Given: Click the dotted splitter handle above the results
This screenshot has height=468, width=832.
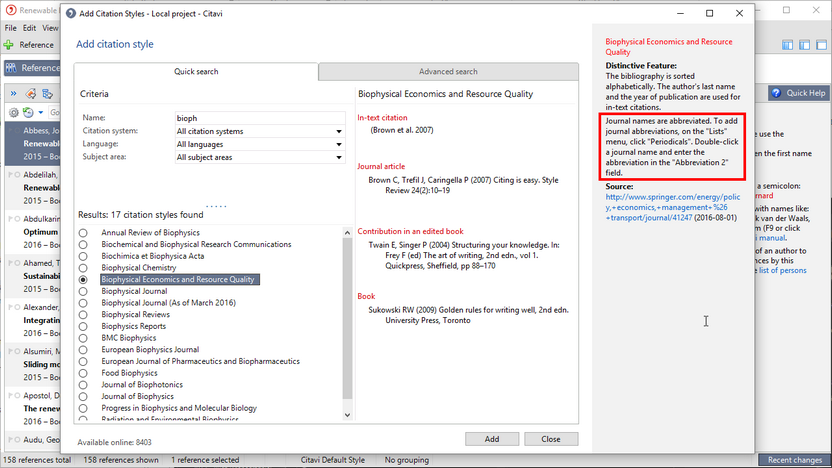Looking at the screenshot, I should [x=216, y=206].
